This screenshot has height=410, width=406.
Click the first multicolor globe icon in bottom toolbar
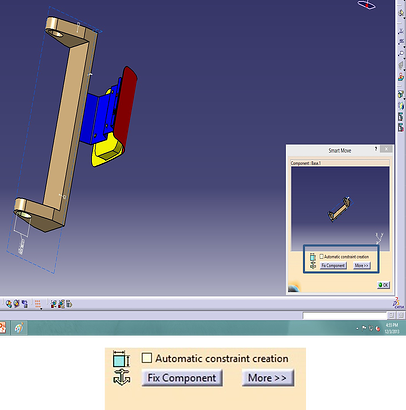coord(9,304)
